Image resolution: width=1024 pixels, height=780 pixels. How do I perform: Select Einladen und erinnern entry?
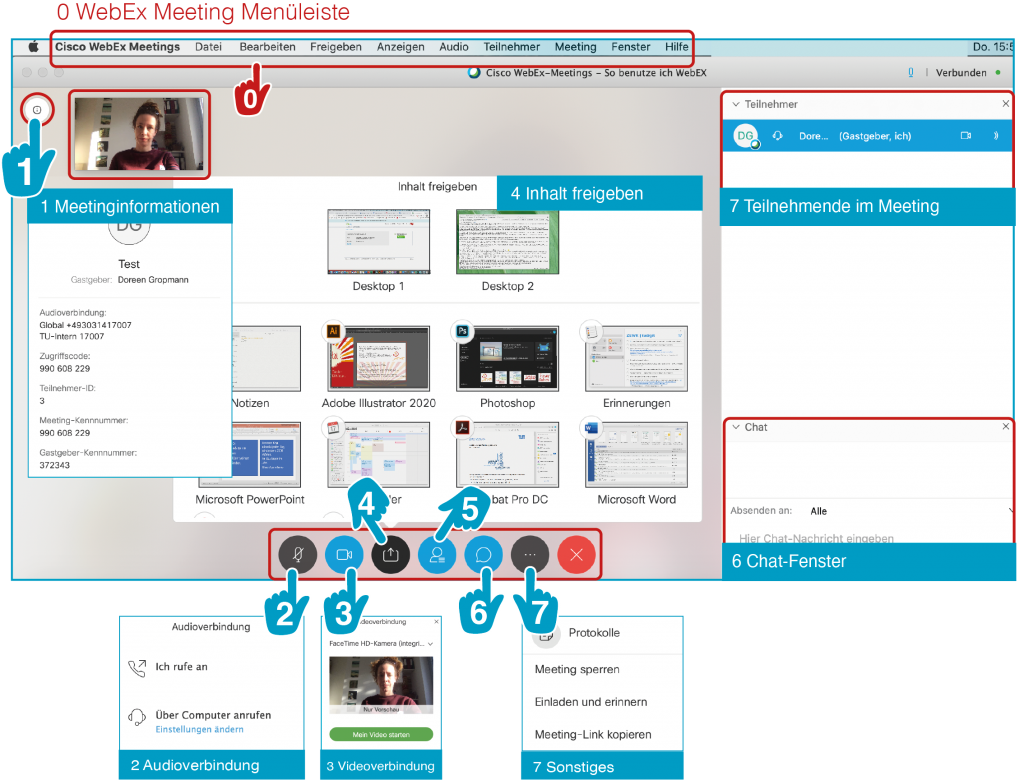click(x=591, y=702)
